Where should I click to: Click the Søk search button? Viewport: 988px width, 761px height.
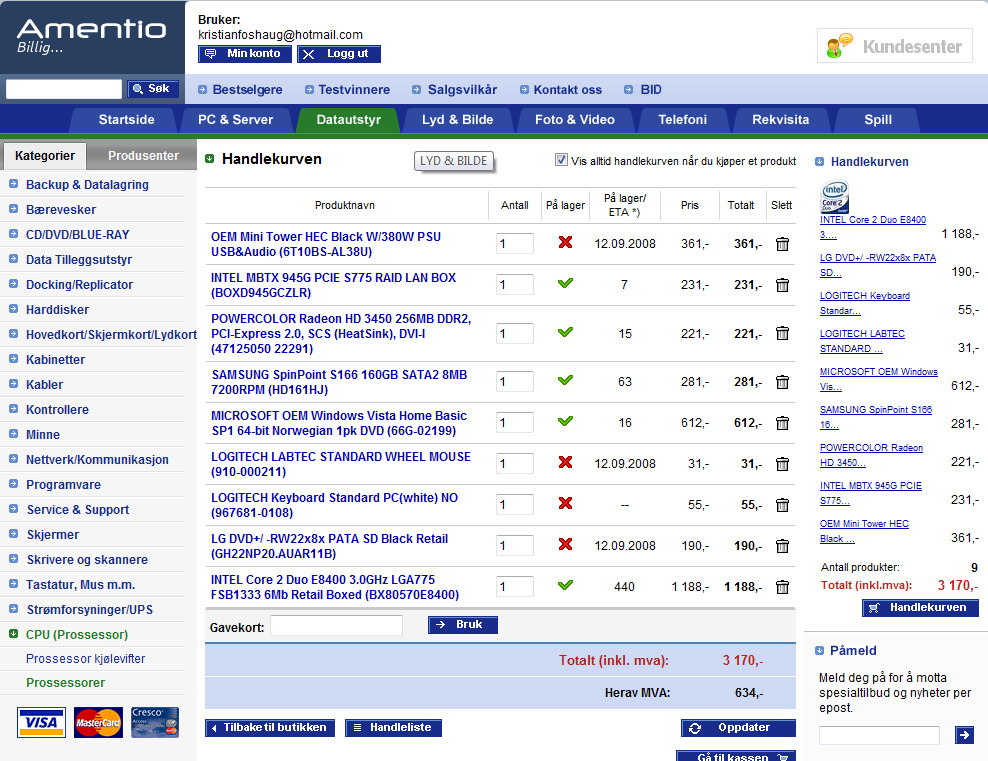pyautogui.click(x=153, y=89)
